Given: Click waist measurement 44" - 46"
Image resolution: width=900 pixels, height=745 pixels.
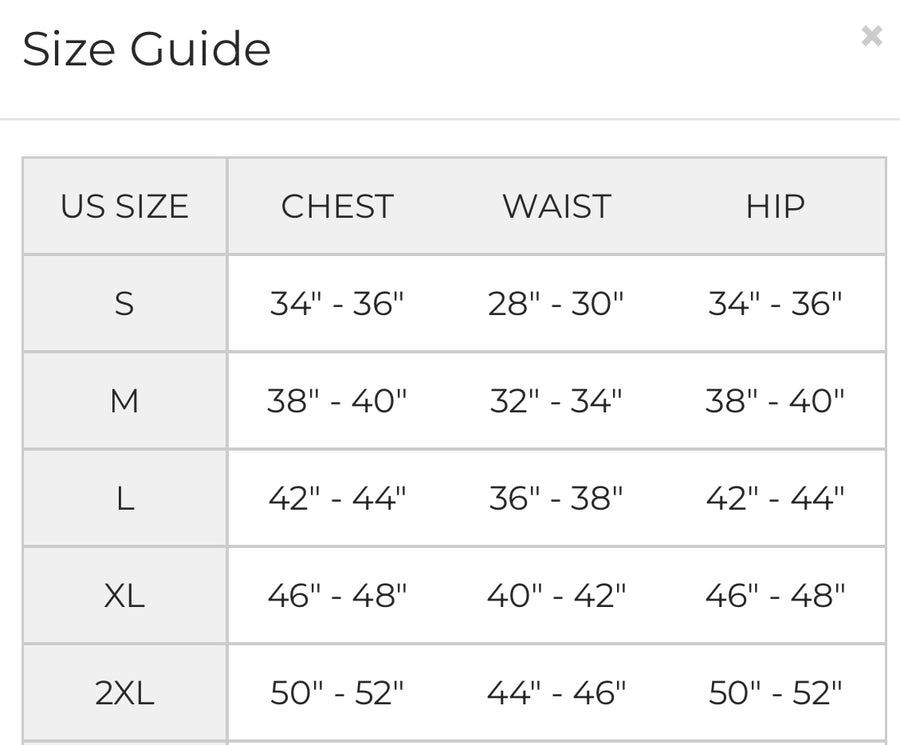Looking at the screenshot, I should [x=556, y=693].
